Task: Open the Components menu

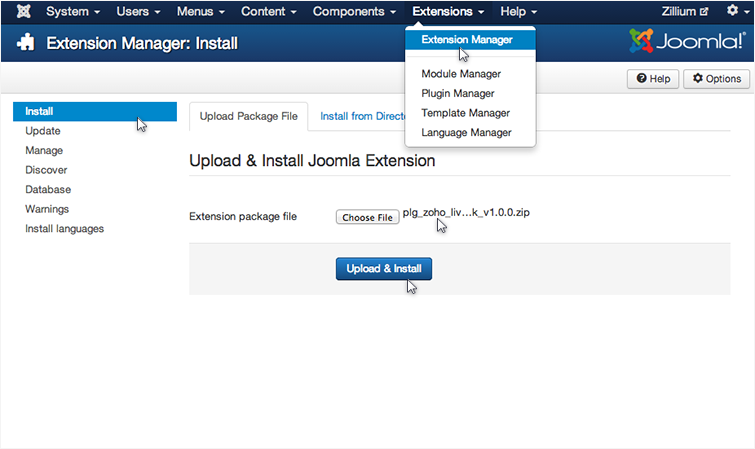Action: [x=354, y=11]
